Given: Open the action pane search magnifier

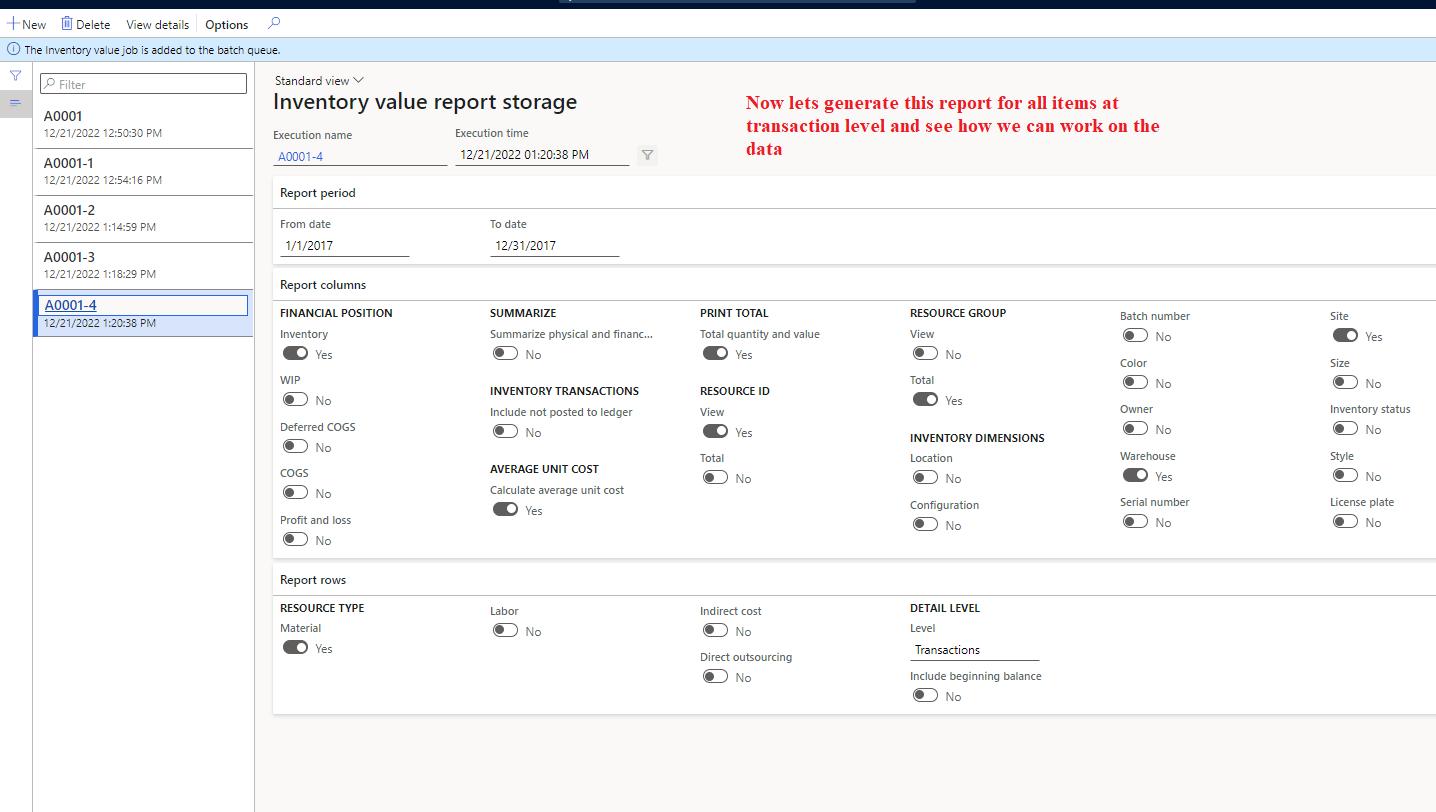Looking at the screenshot, I should (272, 22).
